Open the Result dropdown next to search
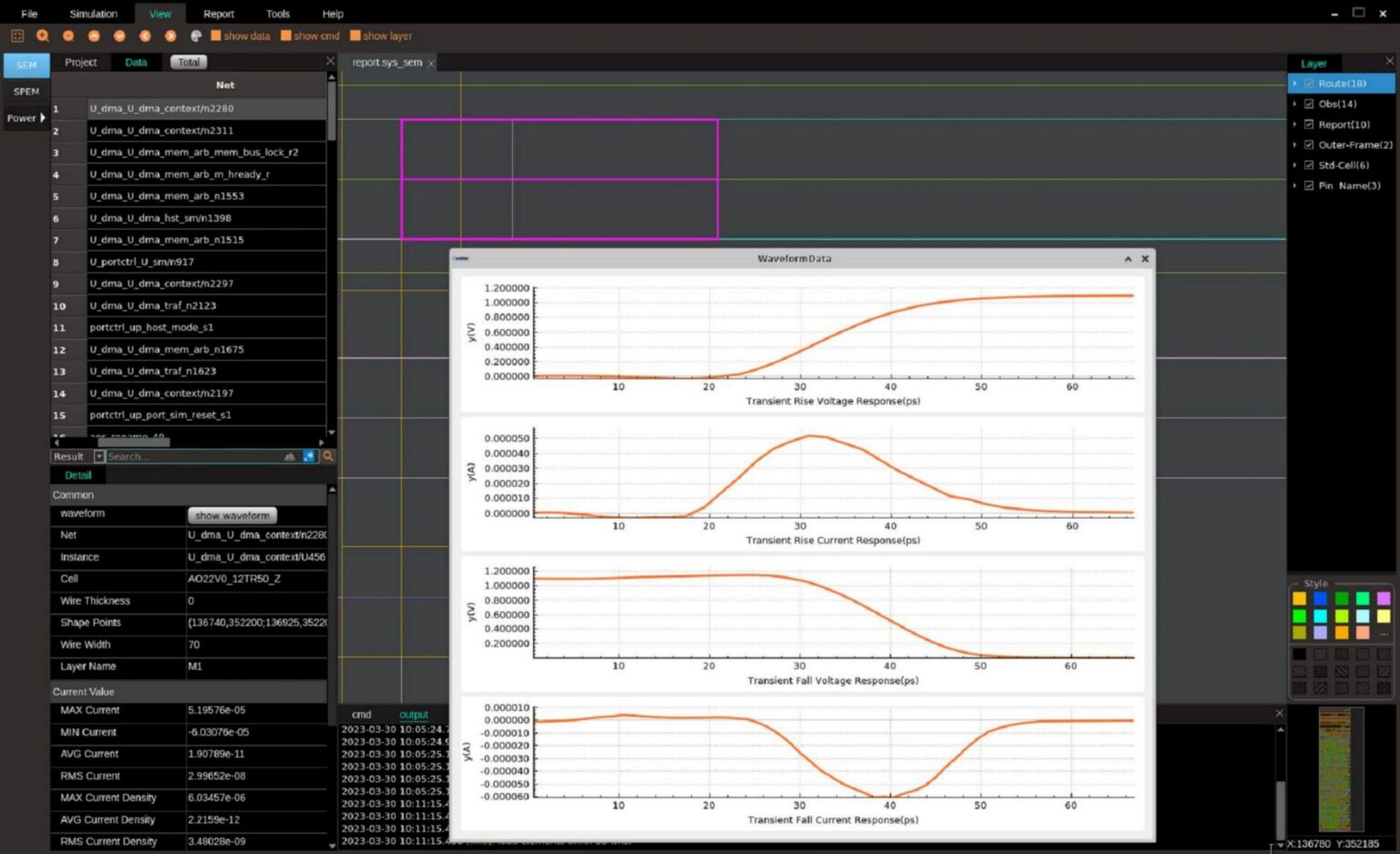 (99, 457)
